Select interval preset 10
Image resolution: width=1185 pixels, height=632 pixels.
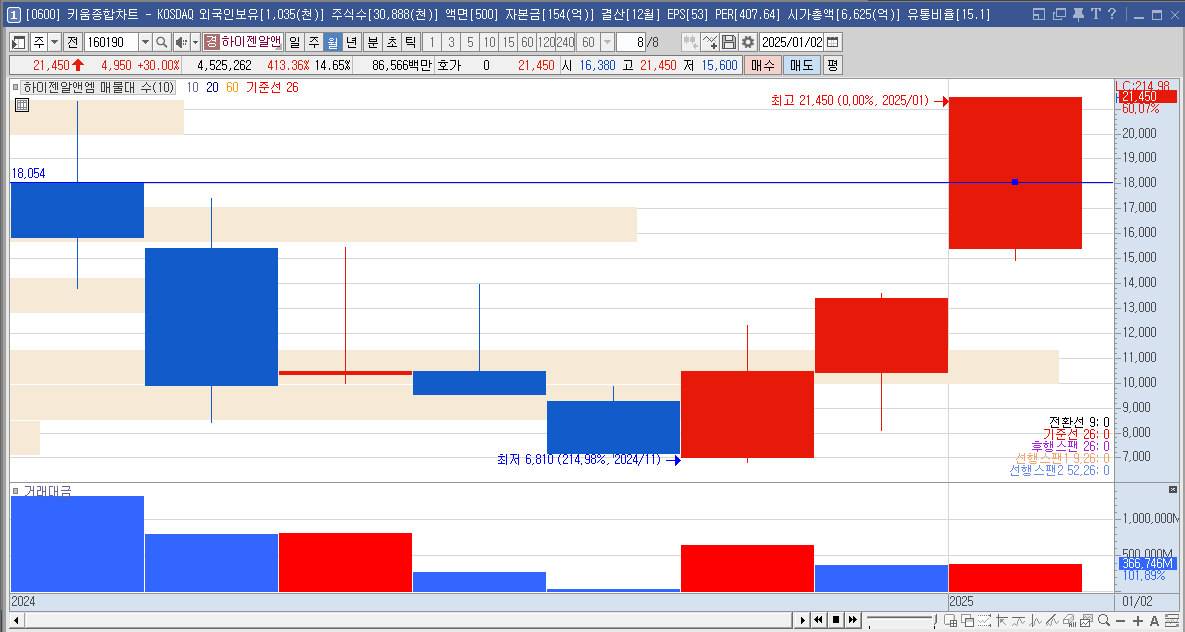tap(489, 42)
